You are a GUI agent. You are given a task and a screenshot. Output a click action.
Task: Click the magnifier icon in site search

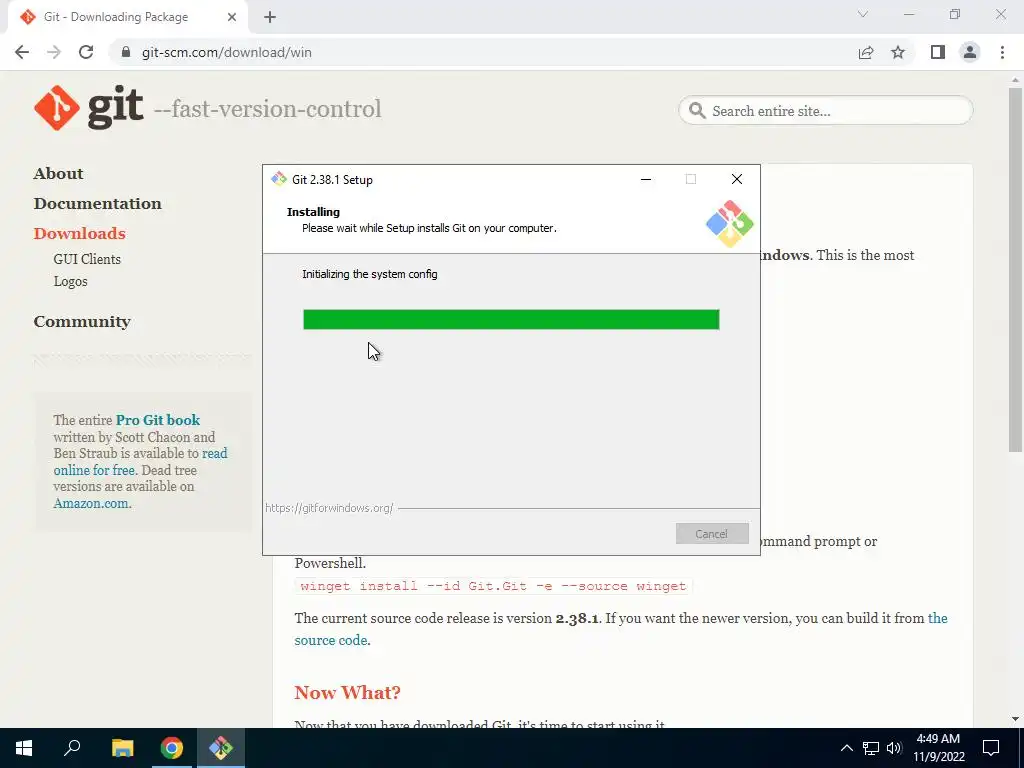point(697,111)
